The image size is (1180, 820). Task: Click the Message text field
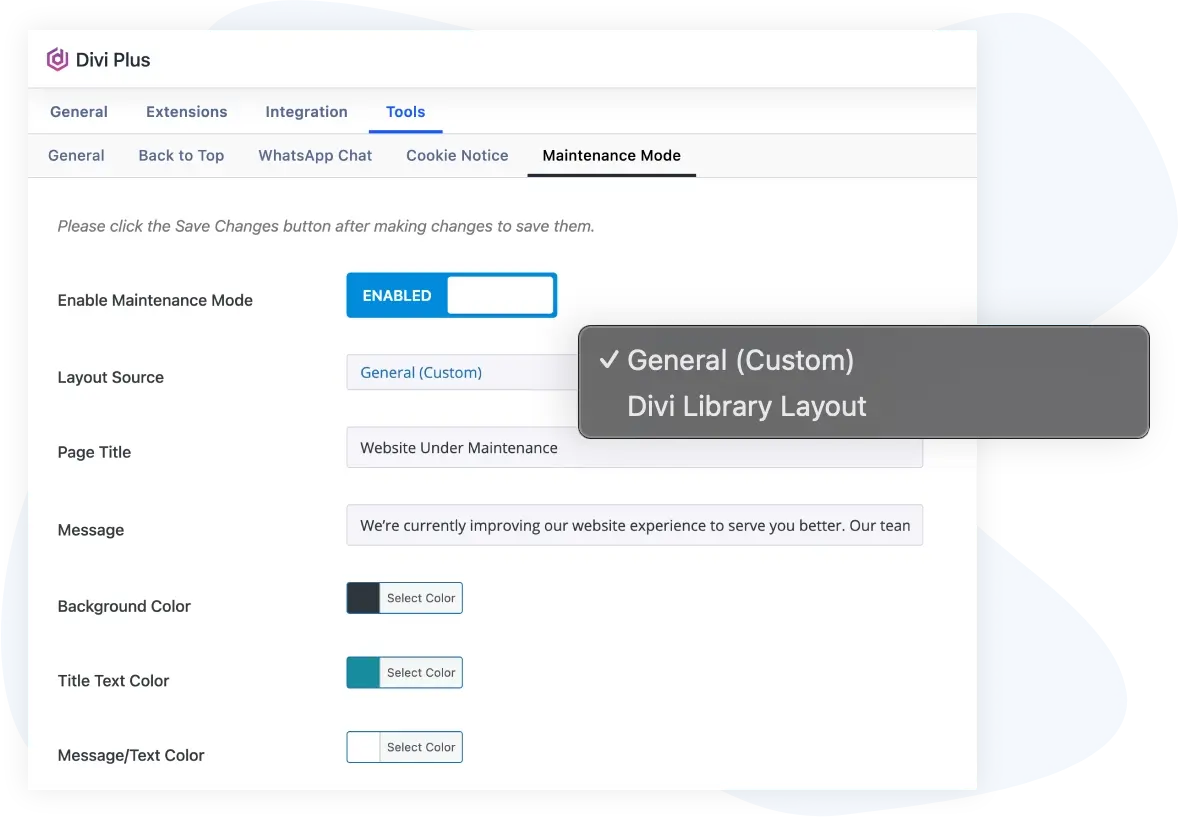tap(634, 525)
